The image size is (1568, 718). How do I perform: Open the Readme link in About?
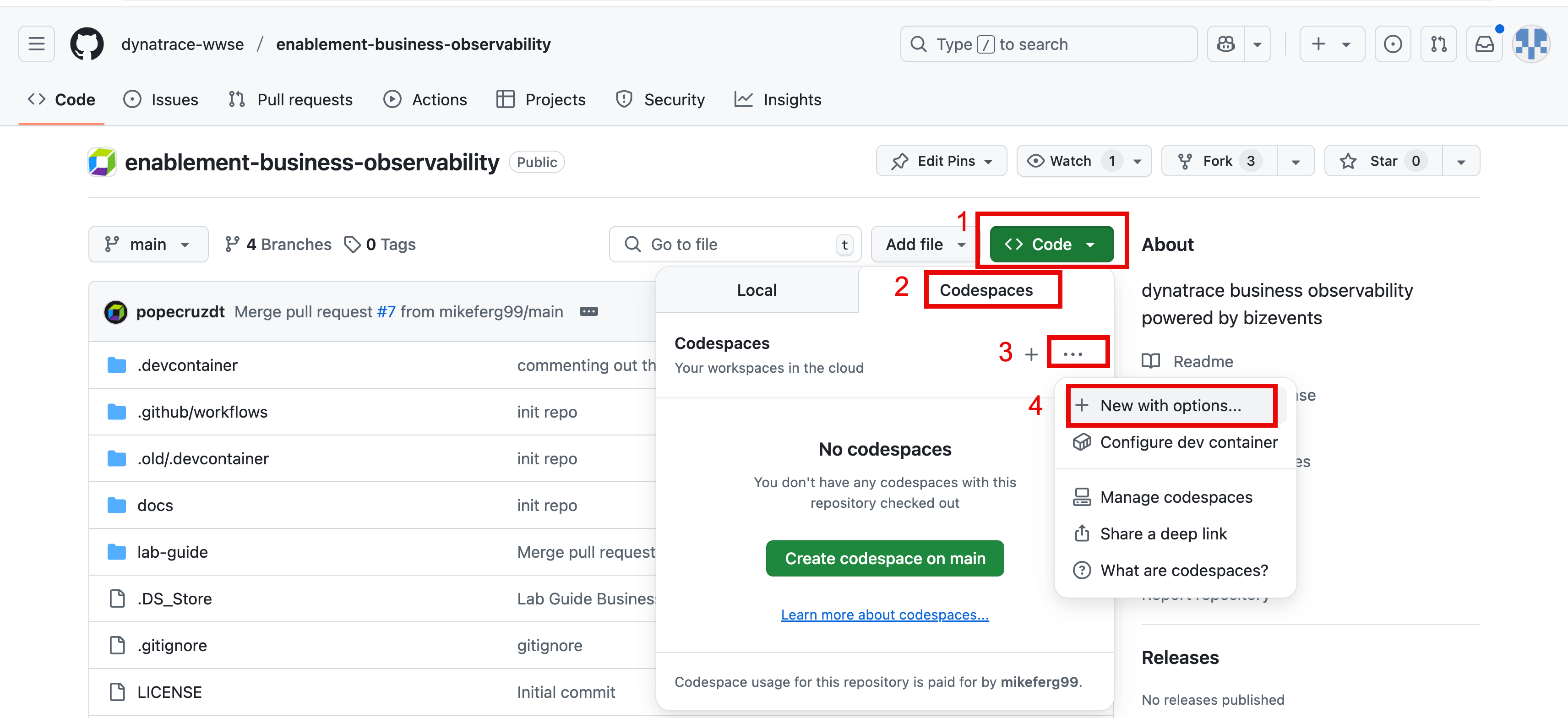[x=1187, y=361]
